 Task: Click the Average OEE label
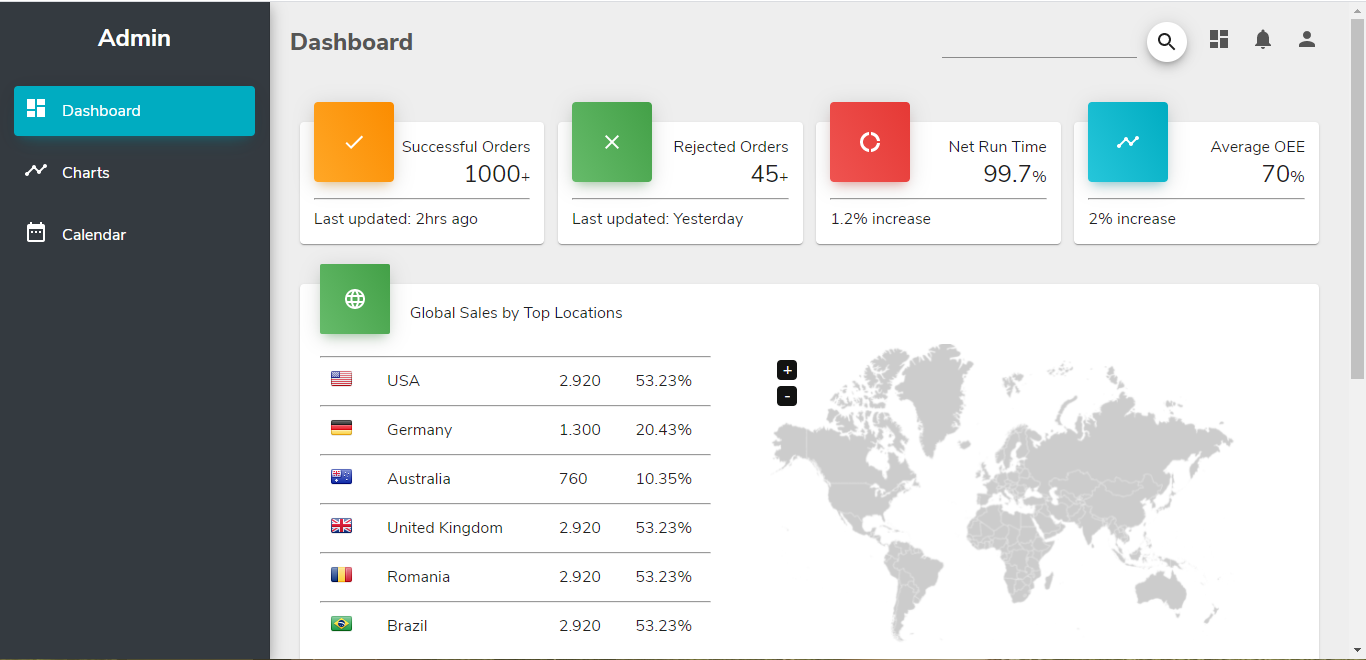1258,147
